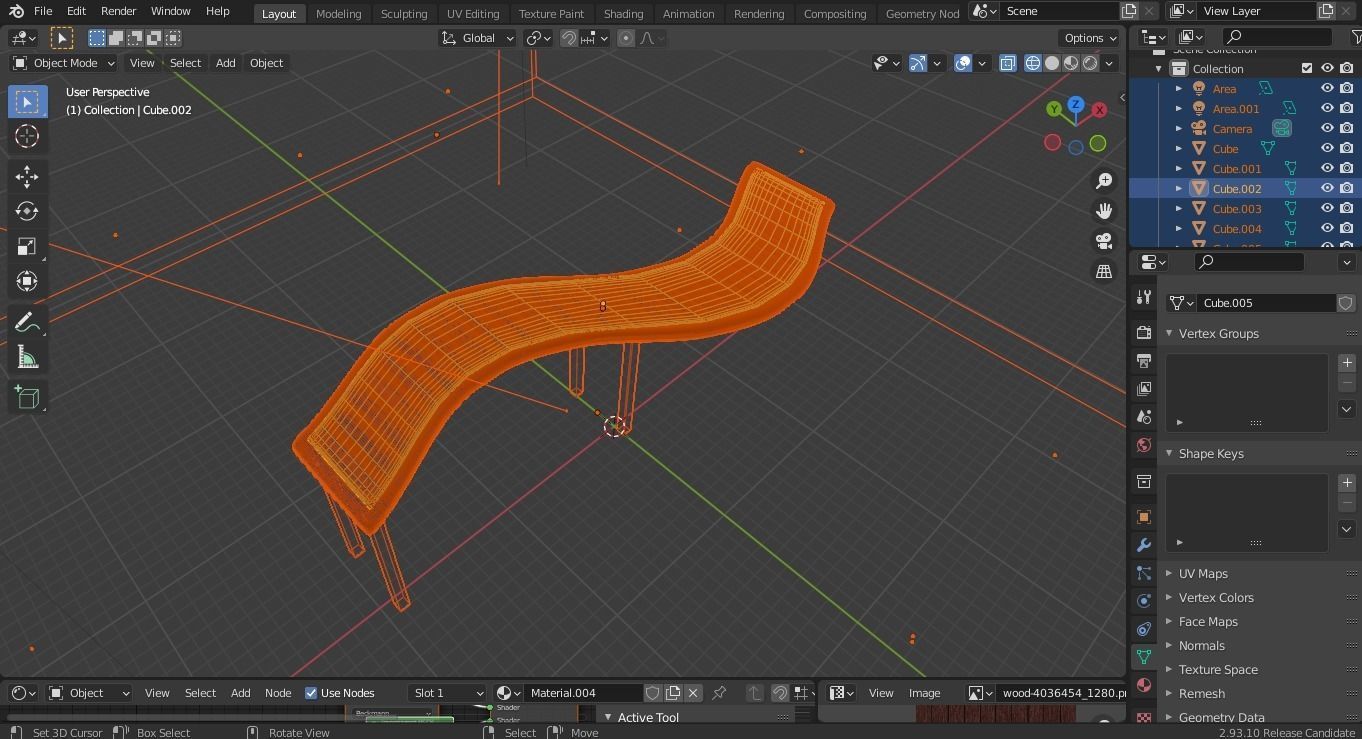Open the viewport Add menu
This screenshot has height=739, width=1362.
pos(225,63)
